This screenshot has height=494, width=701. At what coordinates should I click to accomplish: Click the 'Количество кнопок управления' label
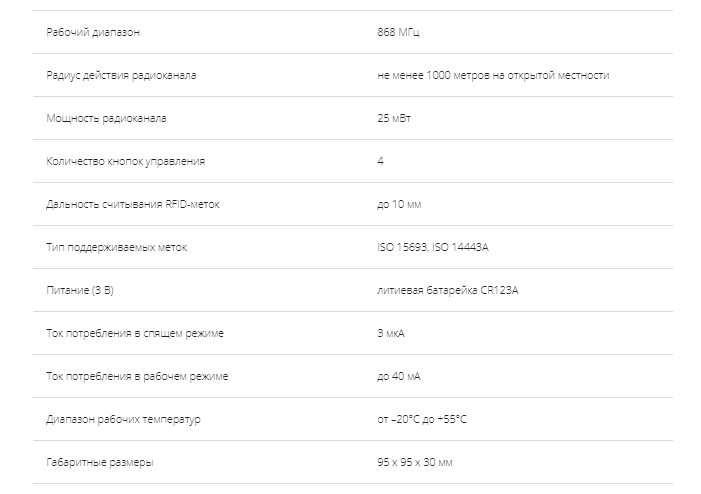pyautogui.click(x=126, y=161)
